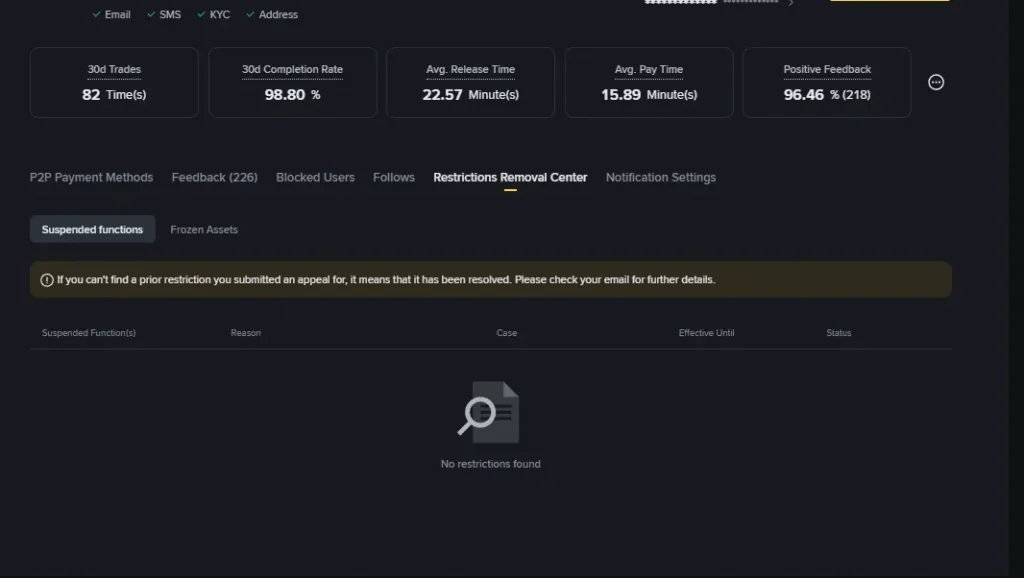Screen dimensions: 1024x578
Task: Click the info icon in the notice banner
Action: (x=47, y=280)
